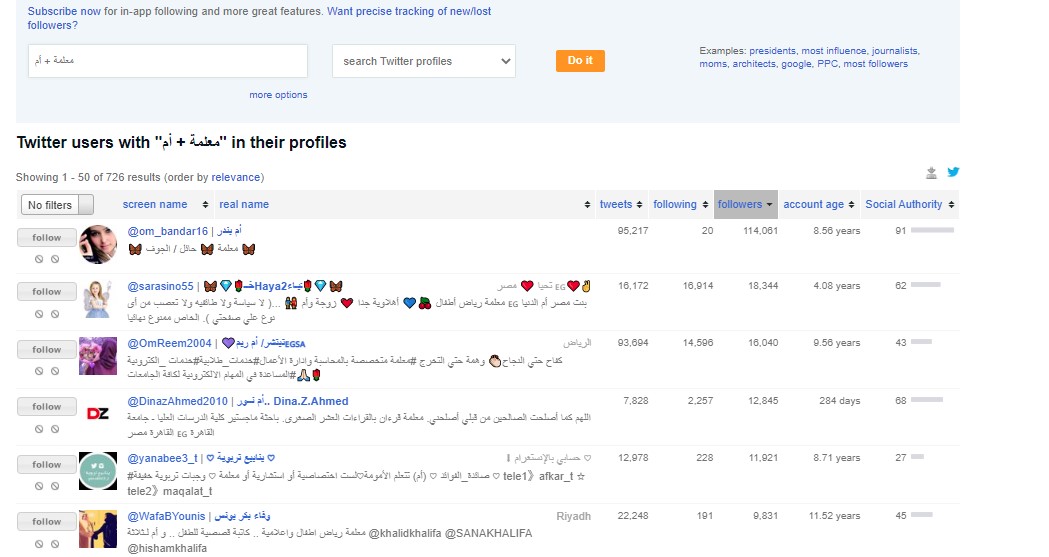Click the teal avatar of @yanabee3_t
This screenshot has width=1049, height=557.
(x=99, y=470)
